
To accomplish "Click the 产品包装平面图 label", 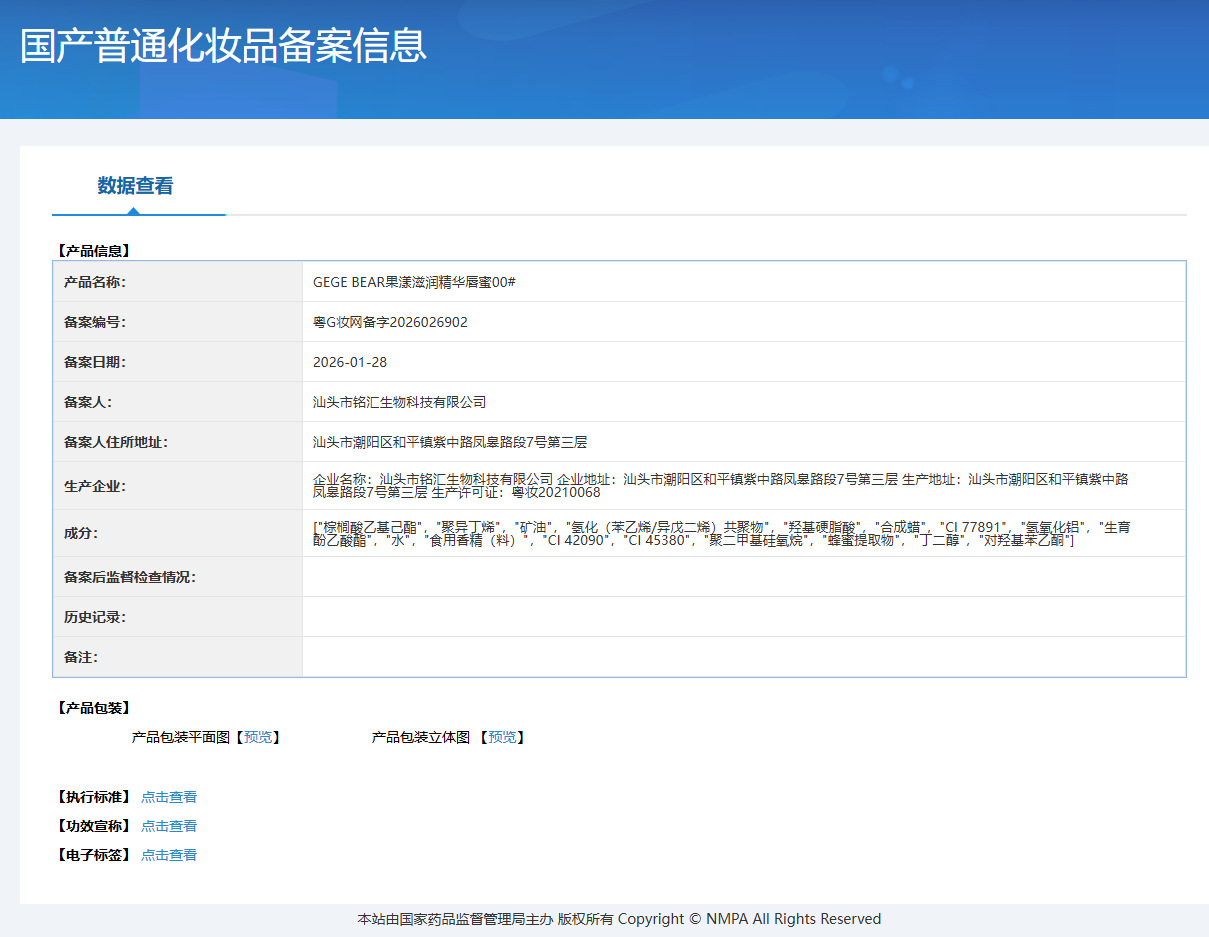I will point(181,737).
